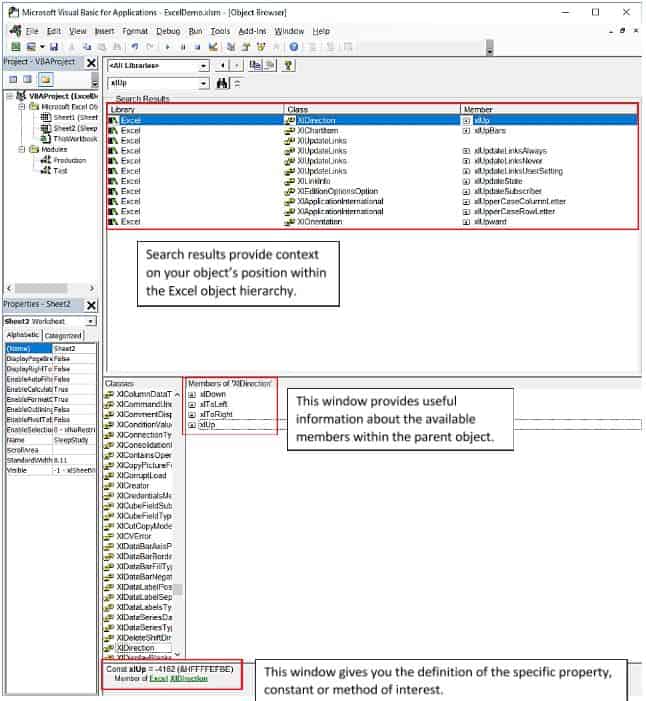Click the Reset stop icon

[x=197, y=46]
